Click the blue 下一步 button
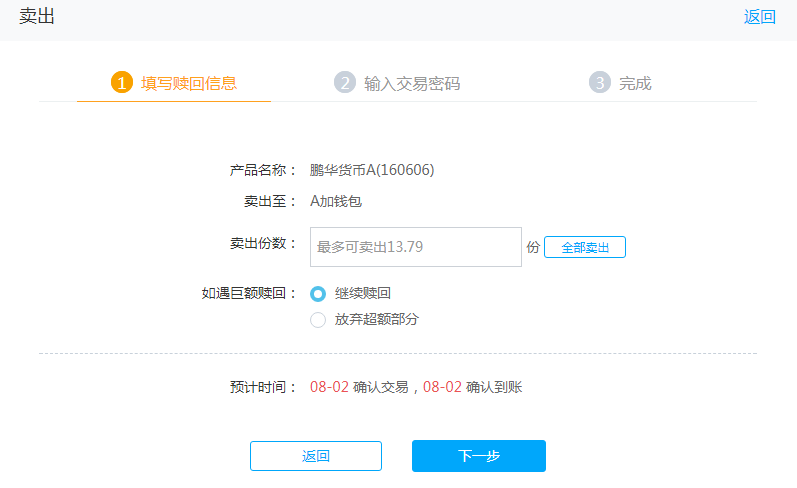Image resolution: width=797 pixels, height=488 pixels. [479, 456]
